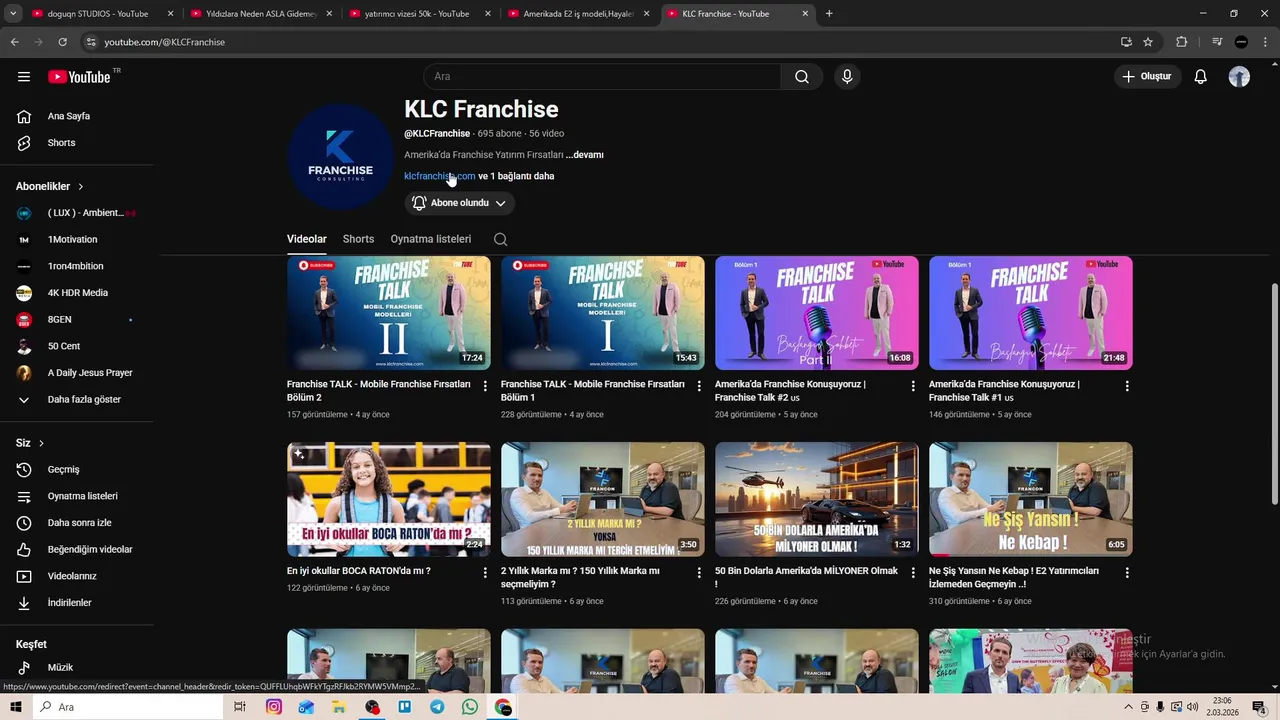The height and width of the screenshot is (720, 1280).
Task: Open Franchise TALK Bölüm 2 thumbnail
Action: point(389,313)
